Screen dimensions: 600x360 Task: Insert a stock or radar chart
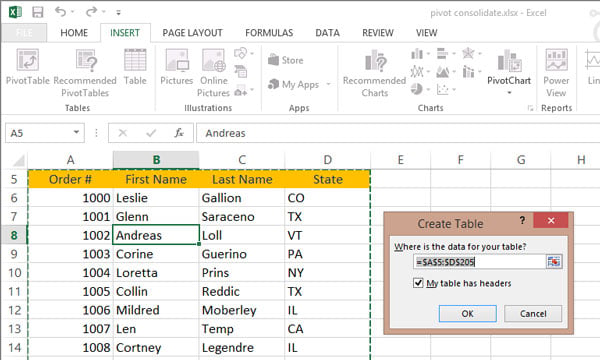468,54
